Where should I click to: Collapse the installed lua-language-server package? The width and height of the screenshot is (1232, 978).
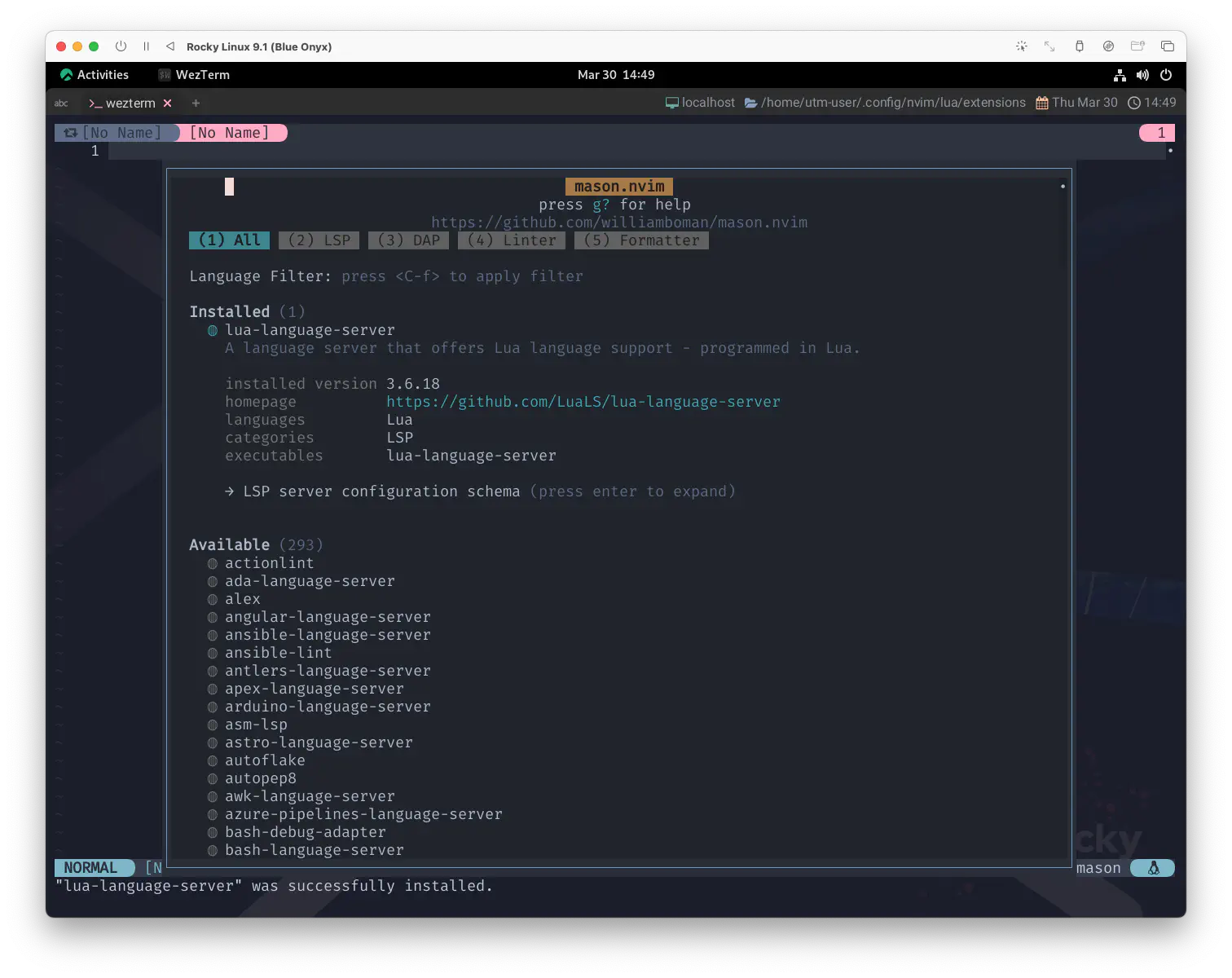[310, 330]
